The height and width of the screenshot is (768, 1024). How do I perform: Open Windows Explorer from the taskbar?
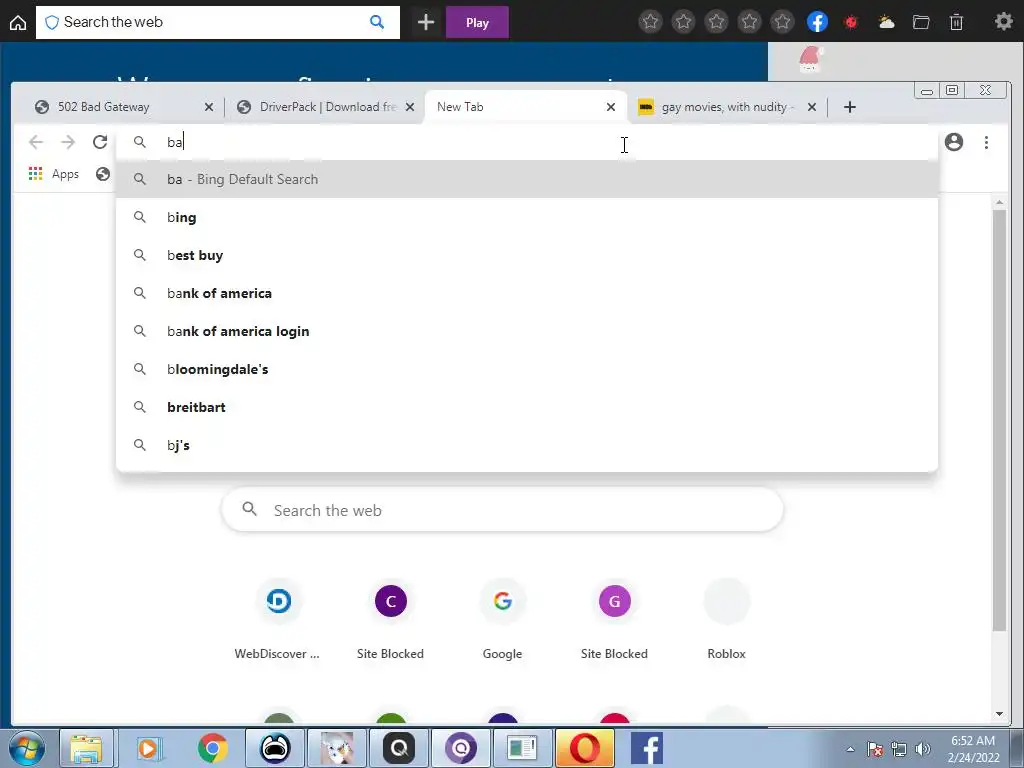pos(86,748)
